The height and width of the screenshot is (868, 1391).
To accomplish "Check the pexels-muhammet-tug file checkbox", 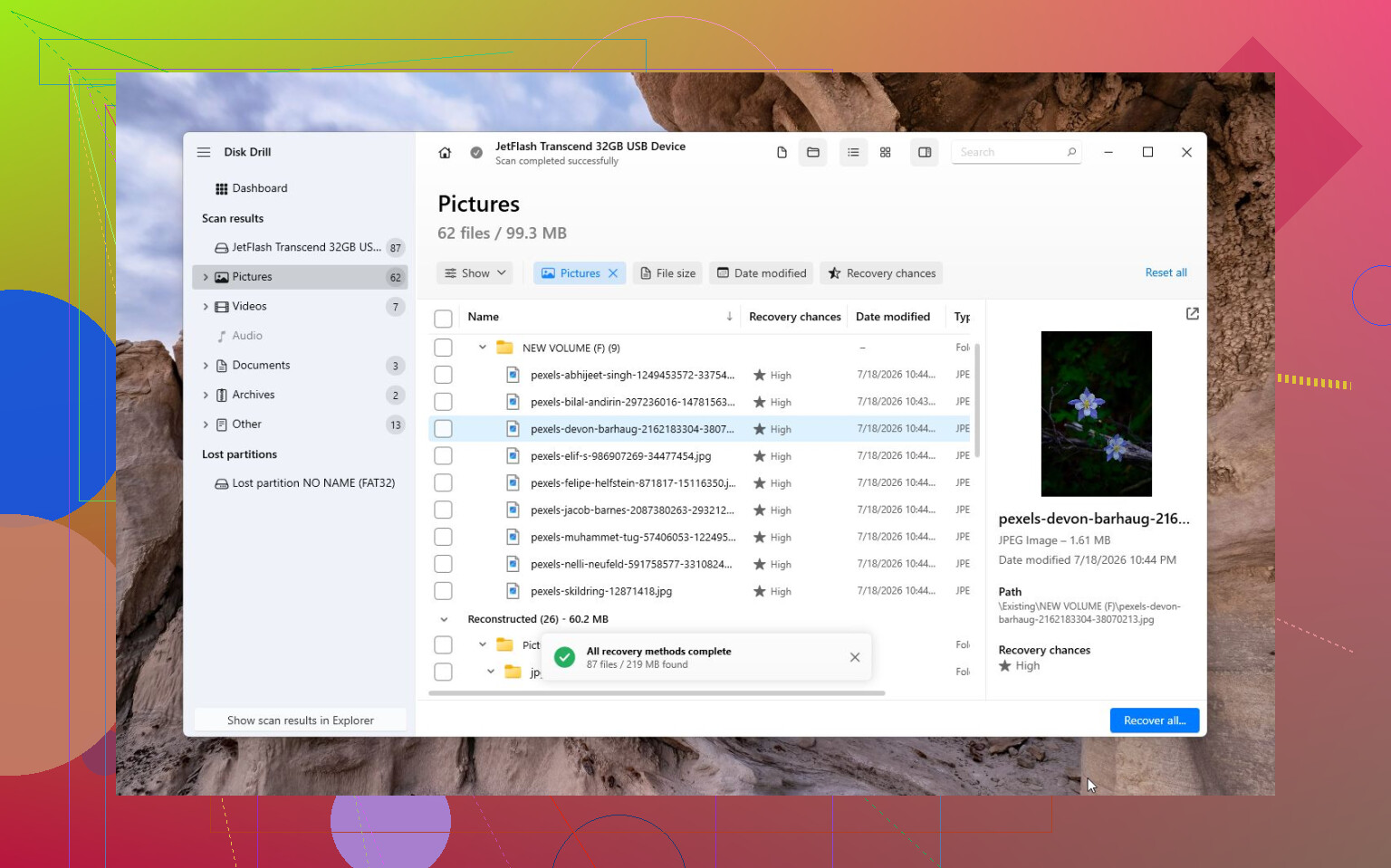I will [x=443, y=537].
